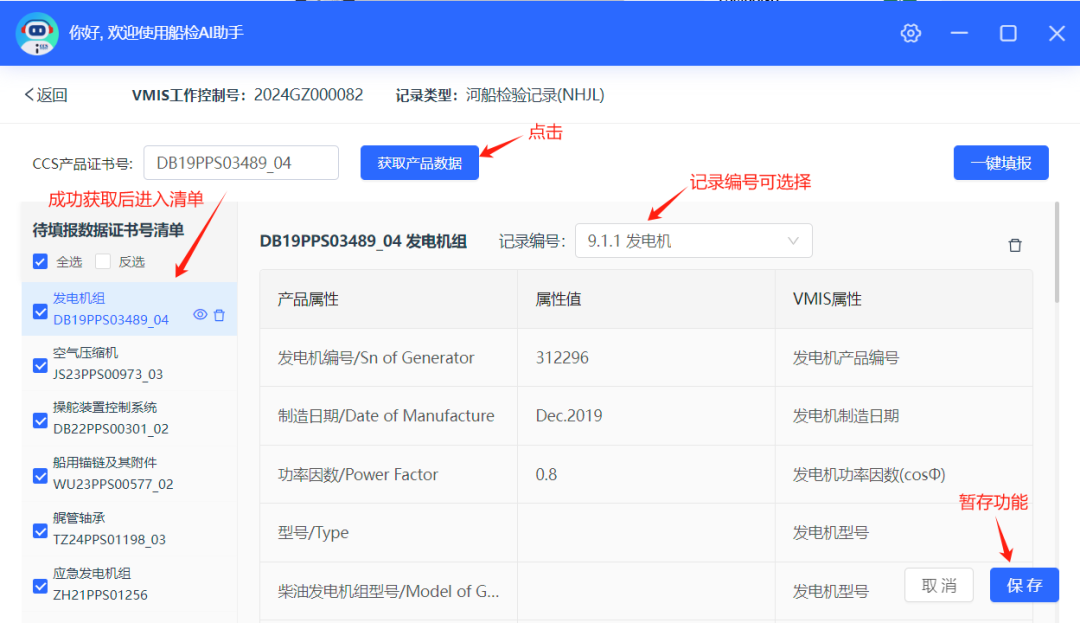Focus the CCS产品证书号 input field
Image resolution: width=1080 pixels, height=623 pixels.
[241, 163]
